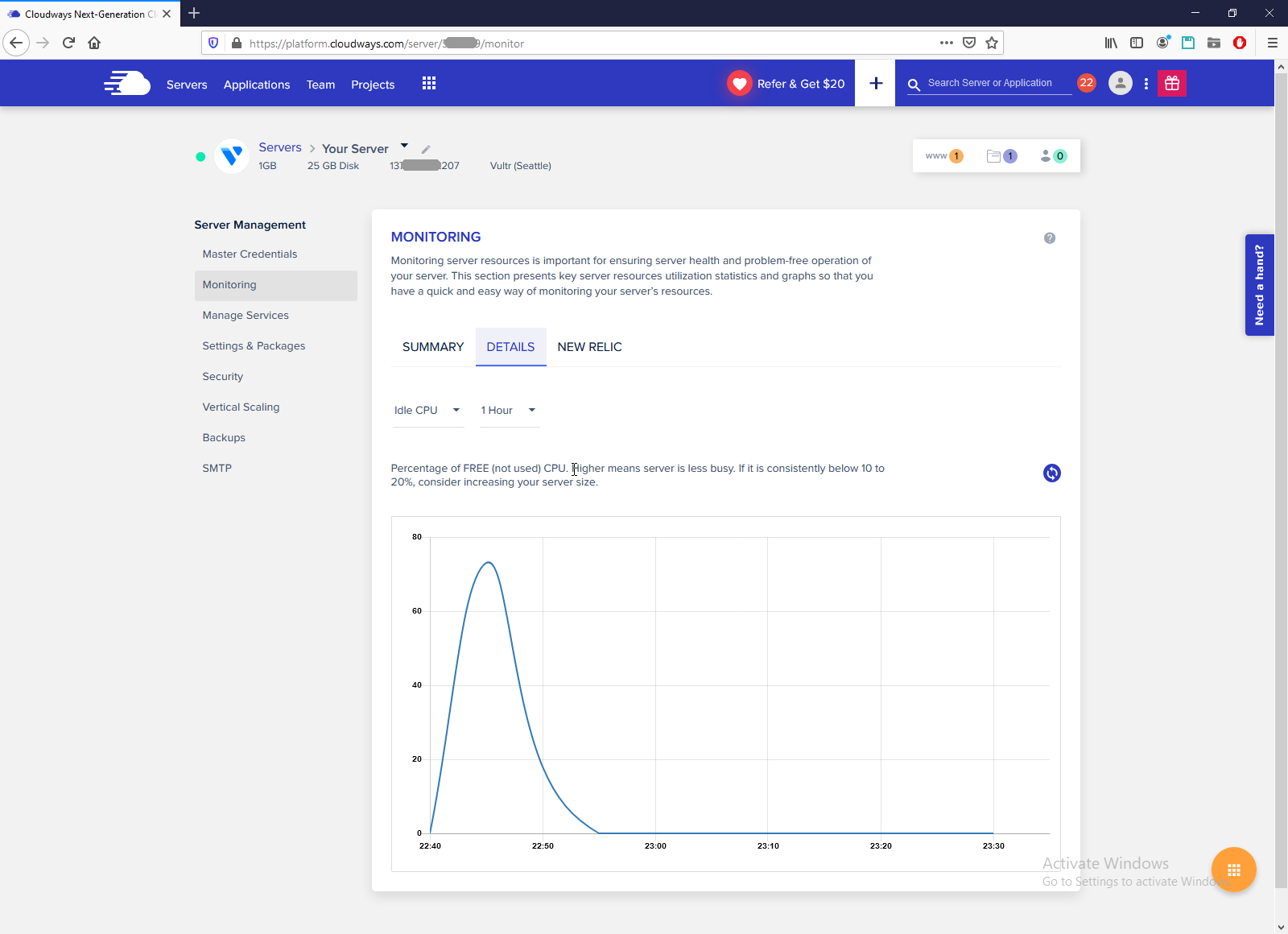The image size is (1288, 934).
Task: Click the user profile avatar icon
Action: (1120, 84)
